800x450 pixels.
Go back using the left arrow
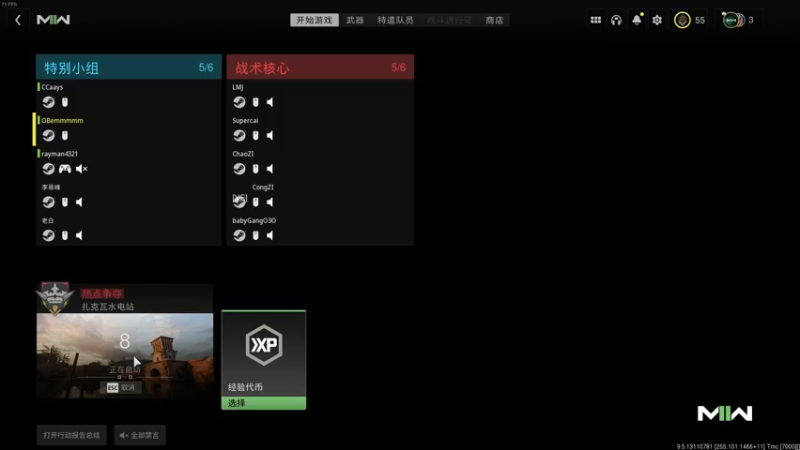coord(18,20)
